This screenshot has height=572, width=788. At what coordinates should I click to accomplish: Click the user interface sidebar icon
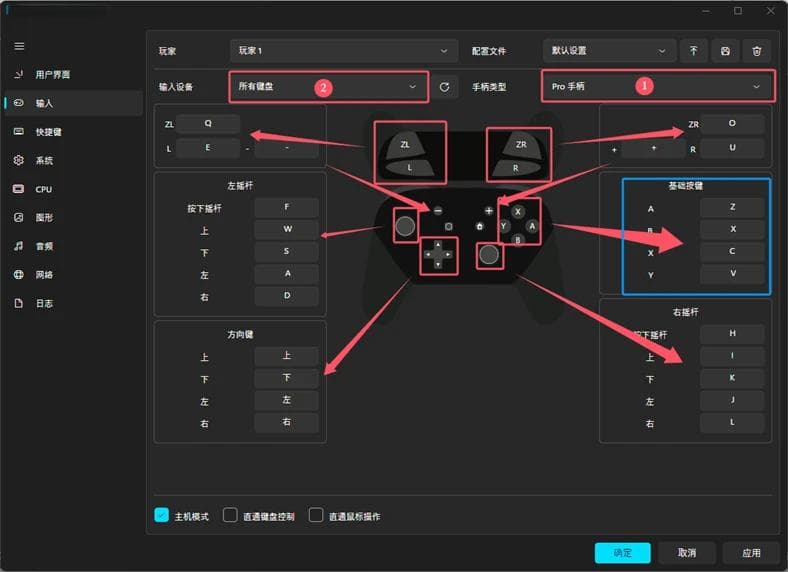pyautogui.click(x=19, y=74)
